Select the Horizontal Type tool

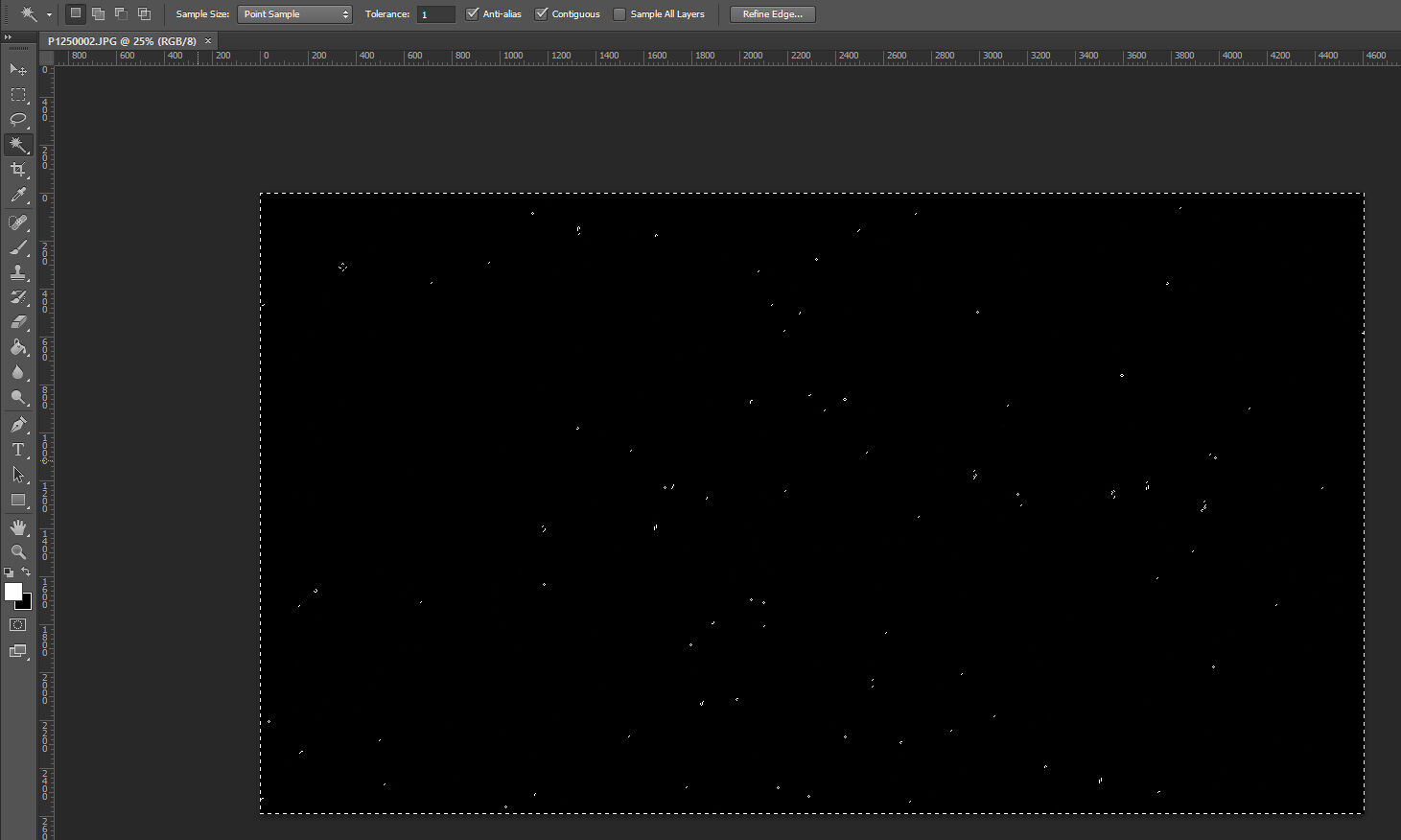(18, 450)
